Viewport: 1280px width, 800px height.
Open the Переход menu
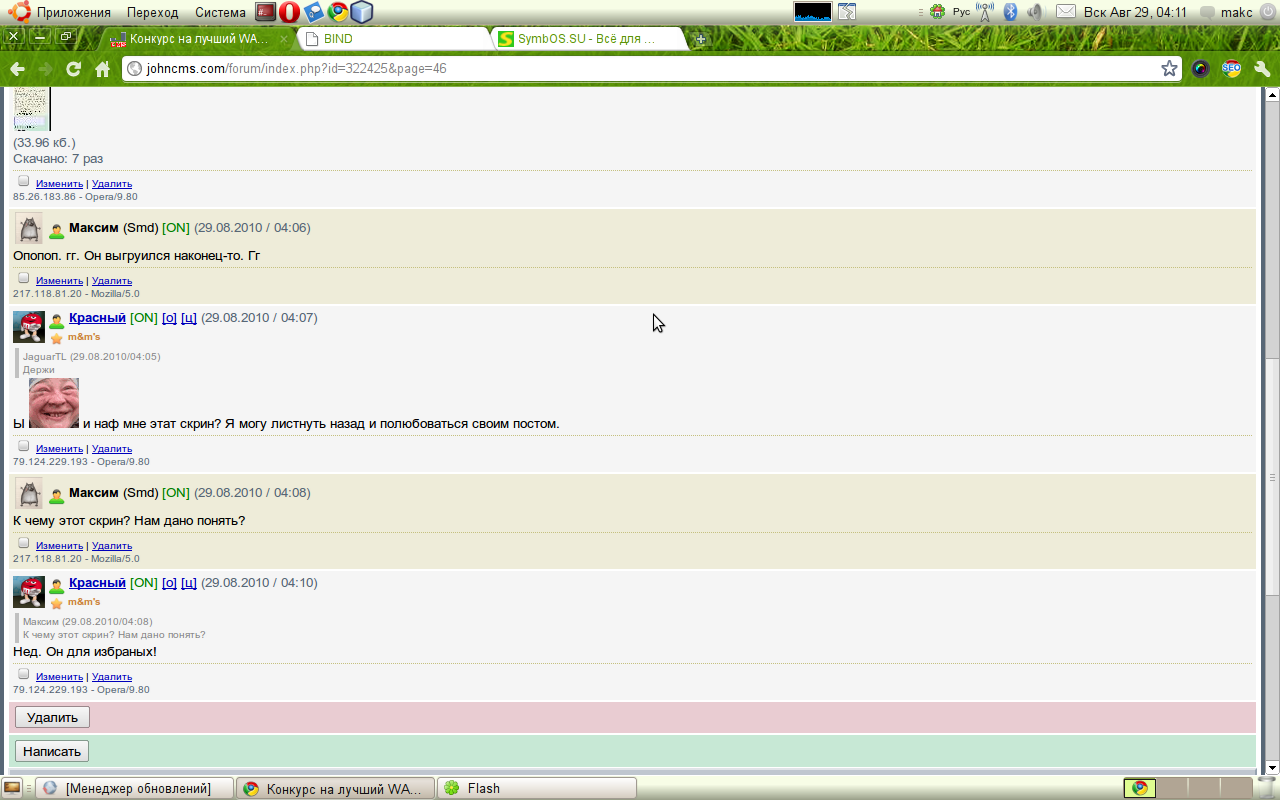153,12
